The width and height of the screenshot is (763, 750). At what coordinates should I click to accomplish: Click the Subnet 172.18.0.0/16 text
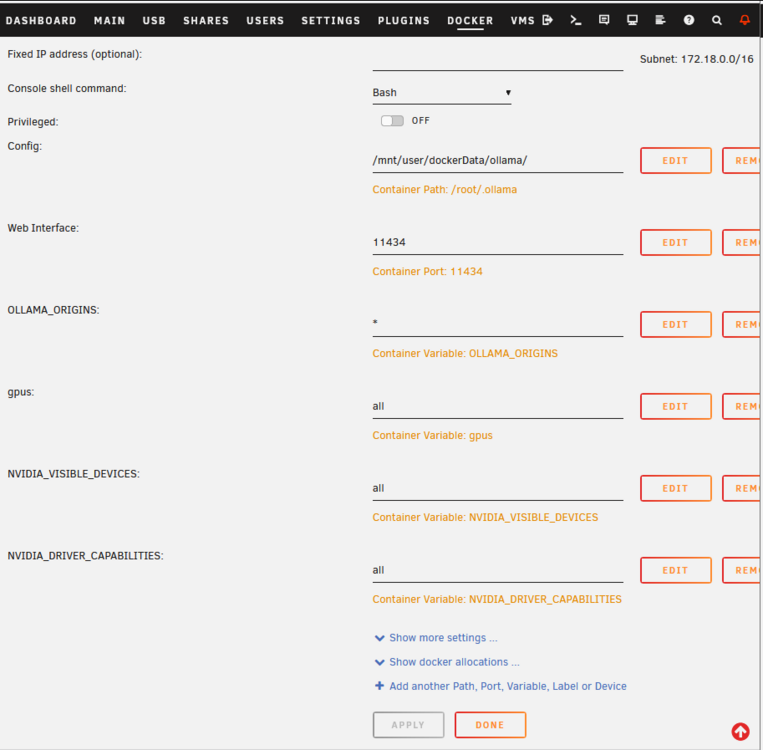[696, 59]
